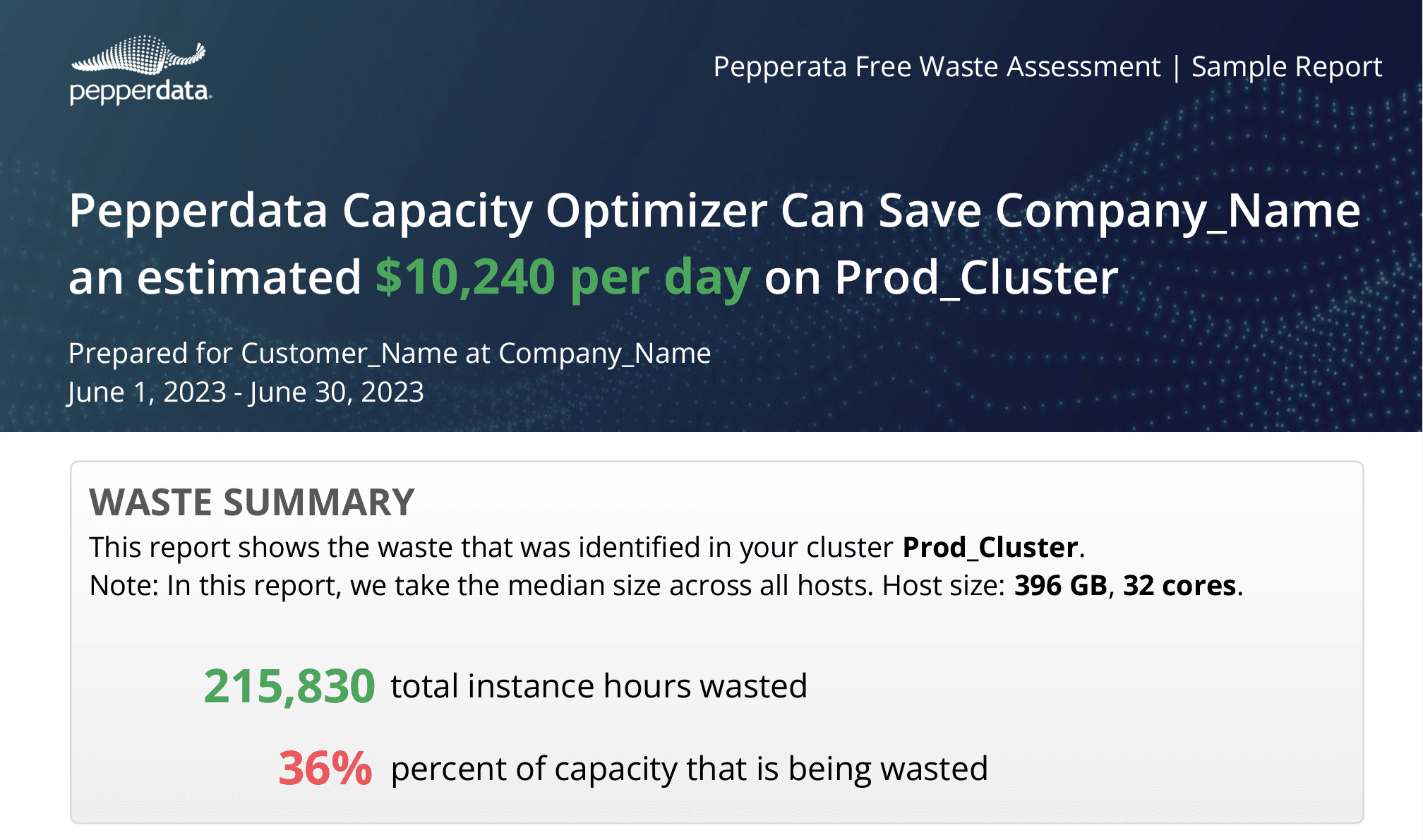Click the median size note sentence
The image size is (1423, 840).
666,586
